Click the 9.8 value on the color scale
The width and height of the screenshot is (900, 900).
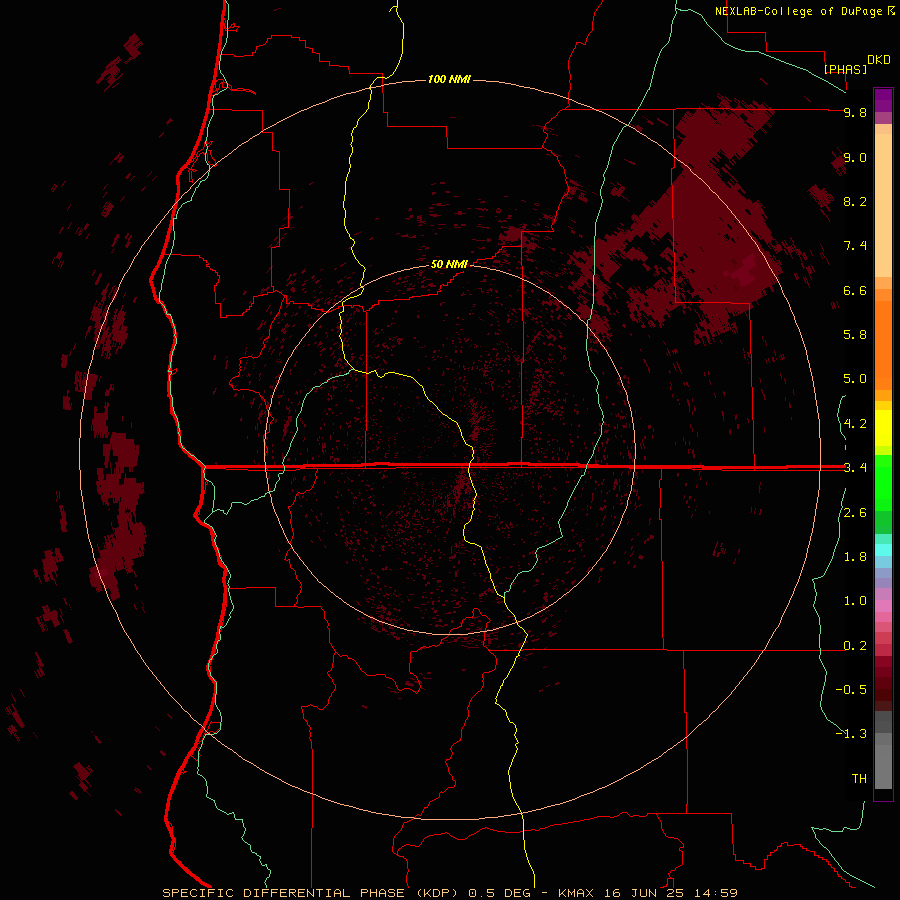855,112
